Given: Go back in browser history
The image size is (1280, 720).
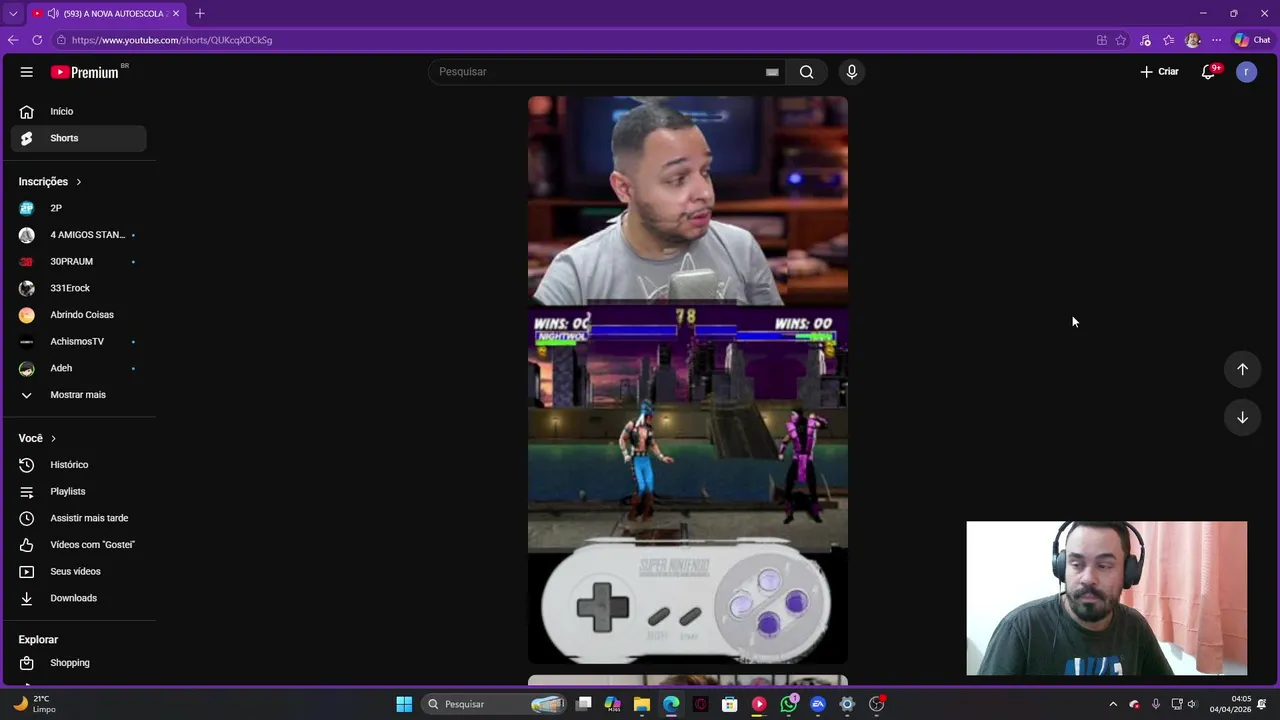Looking at the screenshot, I should pos(13,40).
